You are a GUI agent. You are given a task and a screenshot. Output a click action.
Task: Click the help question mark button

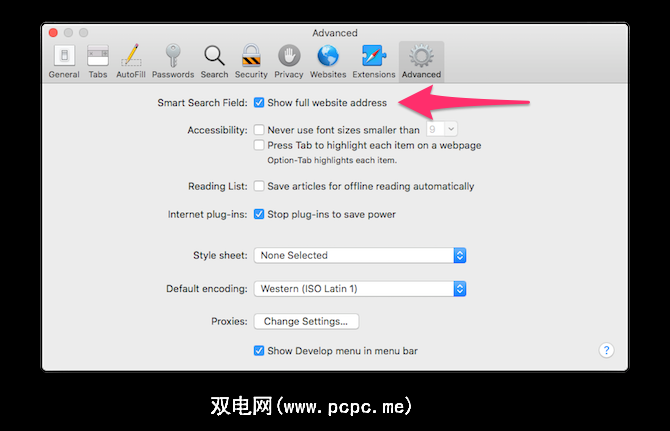[606, 350]
